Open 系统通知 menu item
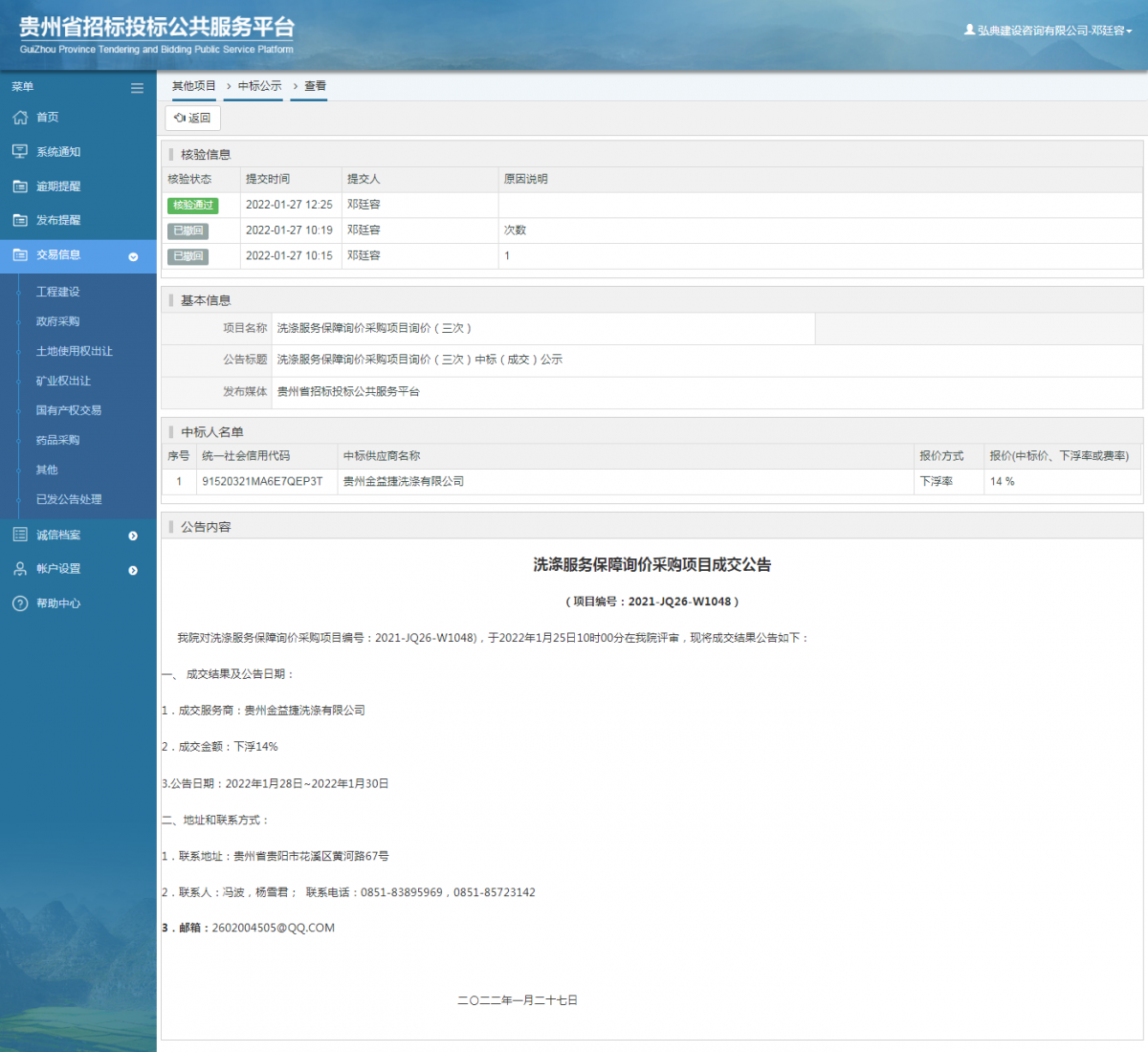Image resolution: width=1148 pixels, height=1052 pixels. (x=58, y=152)
